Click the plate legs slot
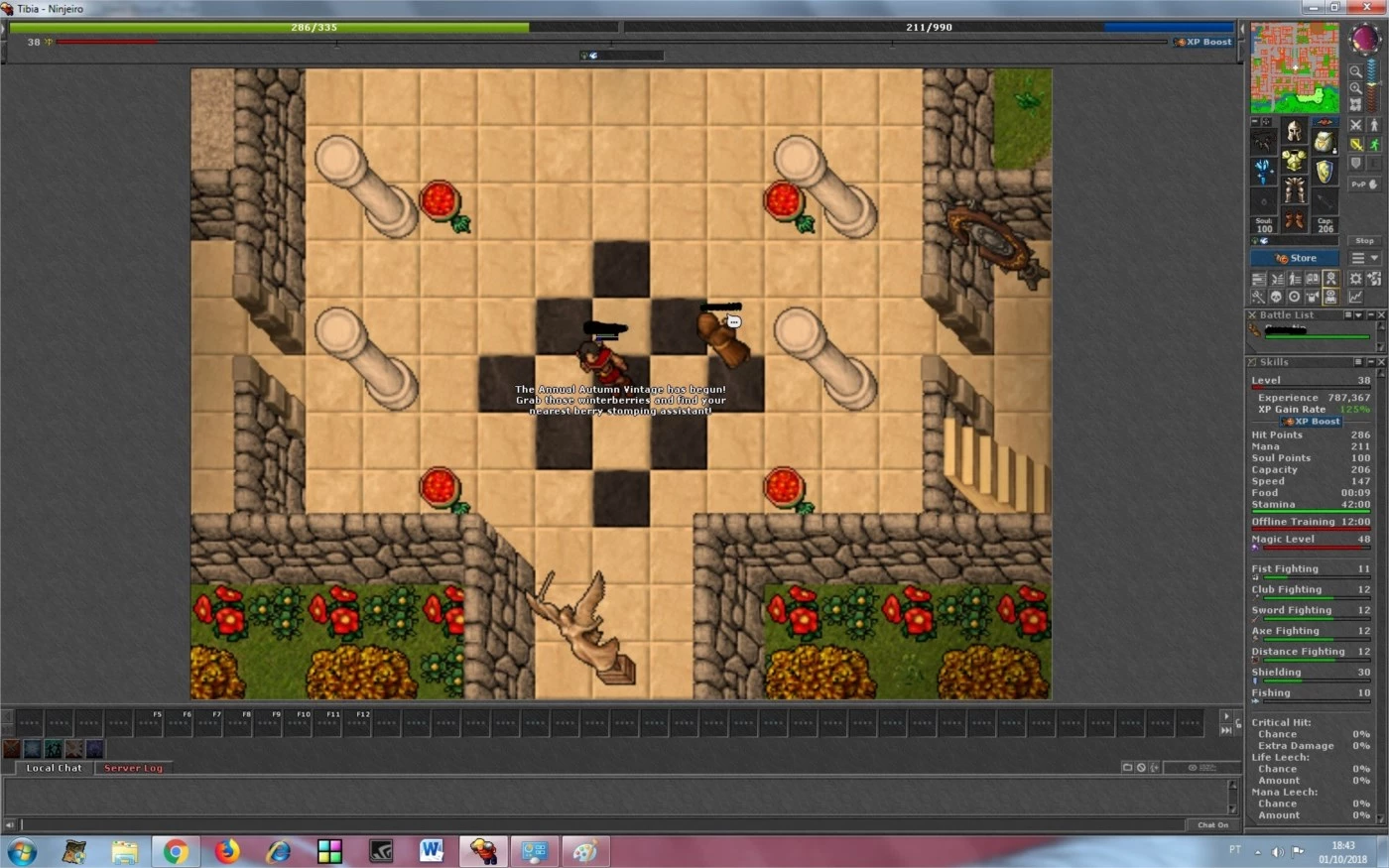The height and width of the screenshot is (868, 1389). 1295,190
